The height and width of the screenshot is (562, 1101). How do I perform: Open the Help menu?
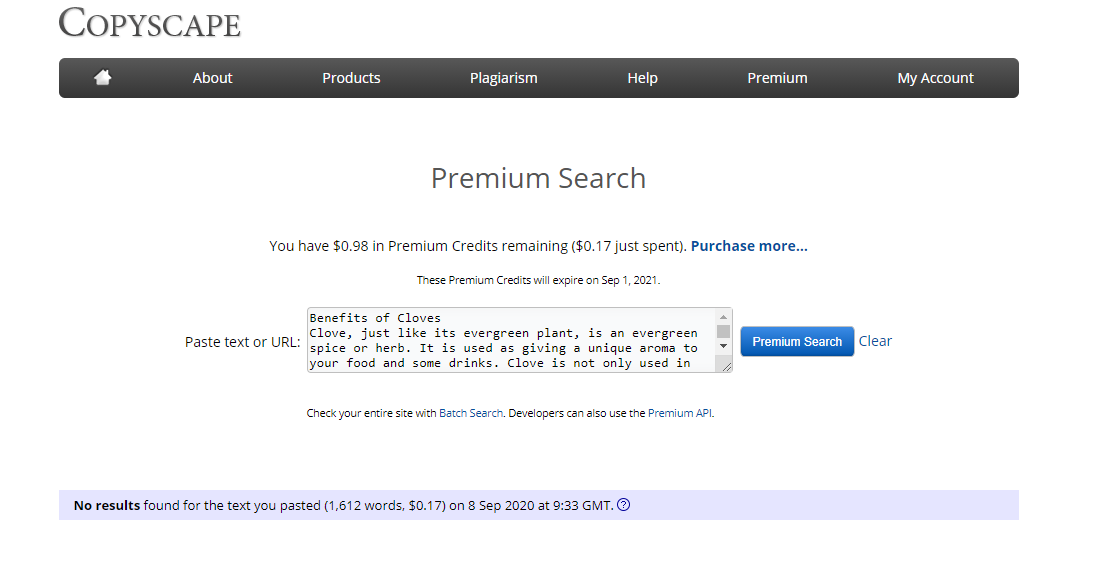(642, 78)
